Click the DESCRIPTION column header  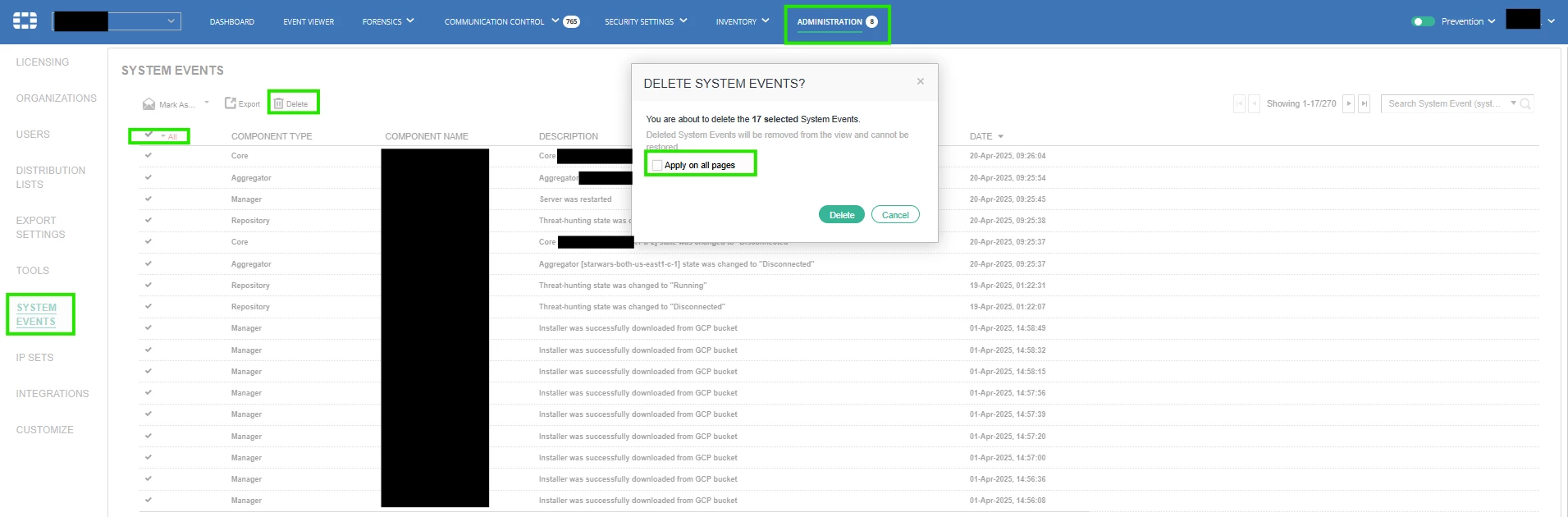(x=569, y=136)
